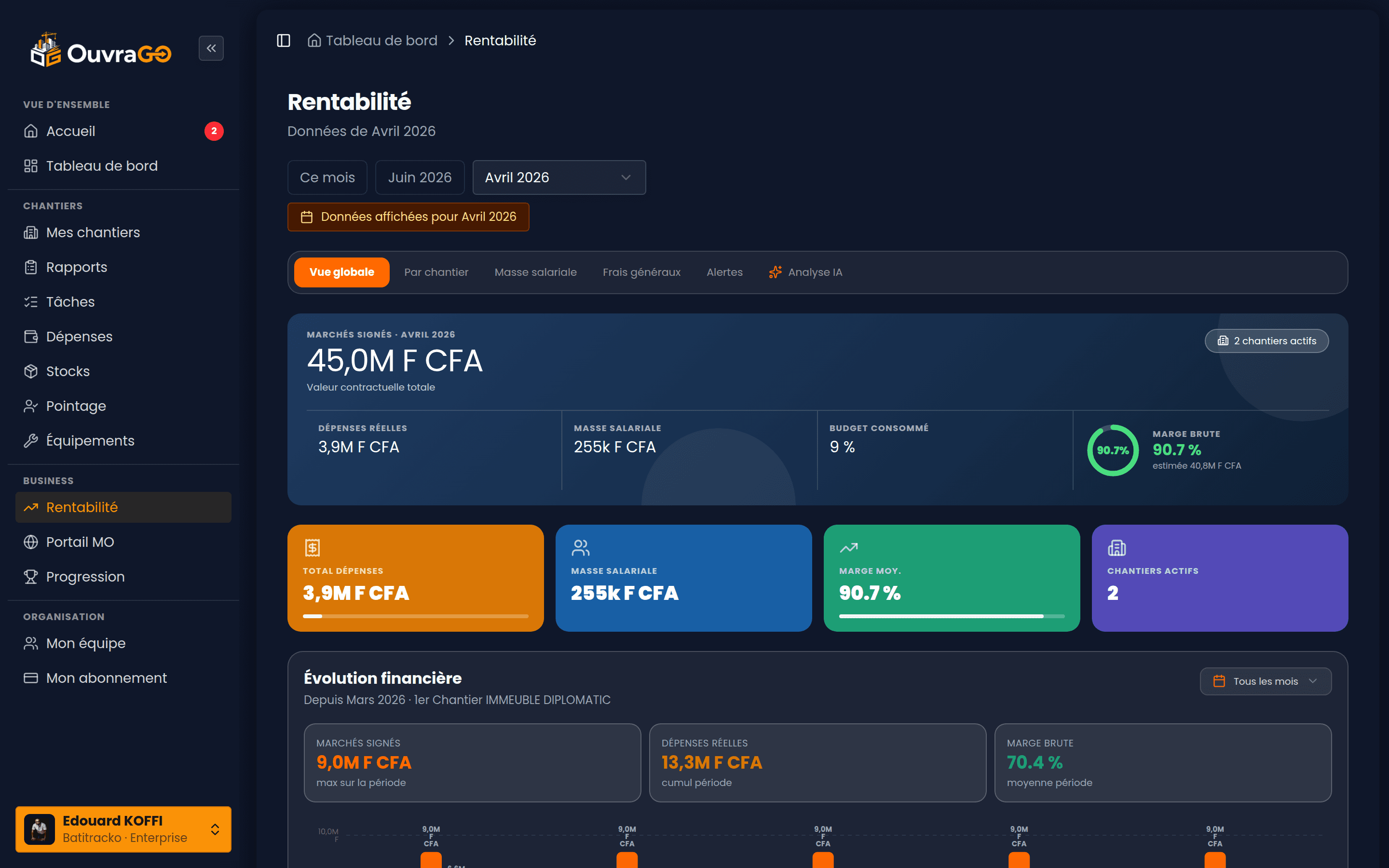Image resolution: width=1389 pixels, height=868 pixels.
Task: Click the Marchés signés 9,0M F CFA box
Action: coord(472,763)
